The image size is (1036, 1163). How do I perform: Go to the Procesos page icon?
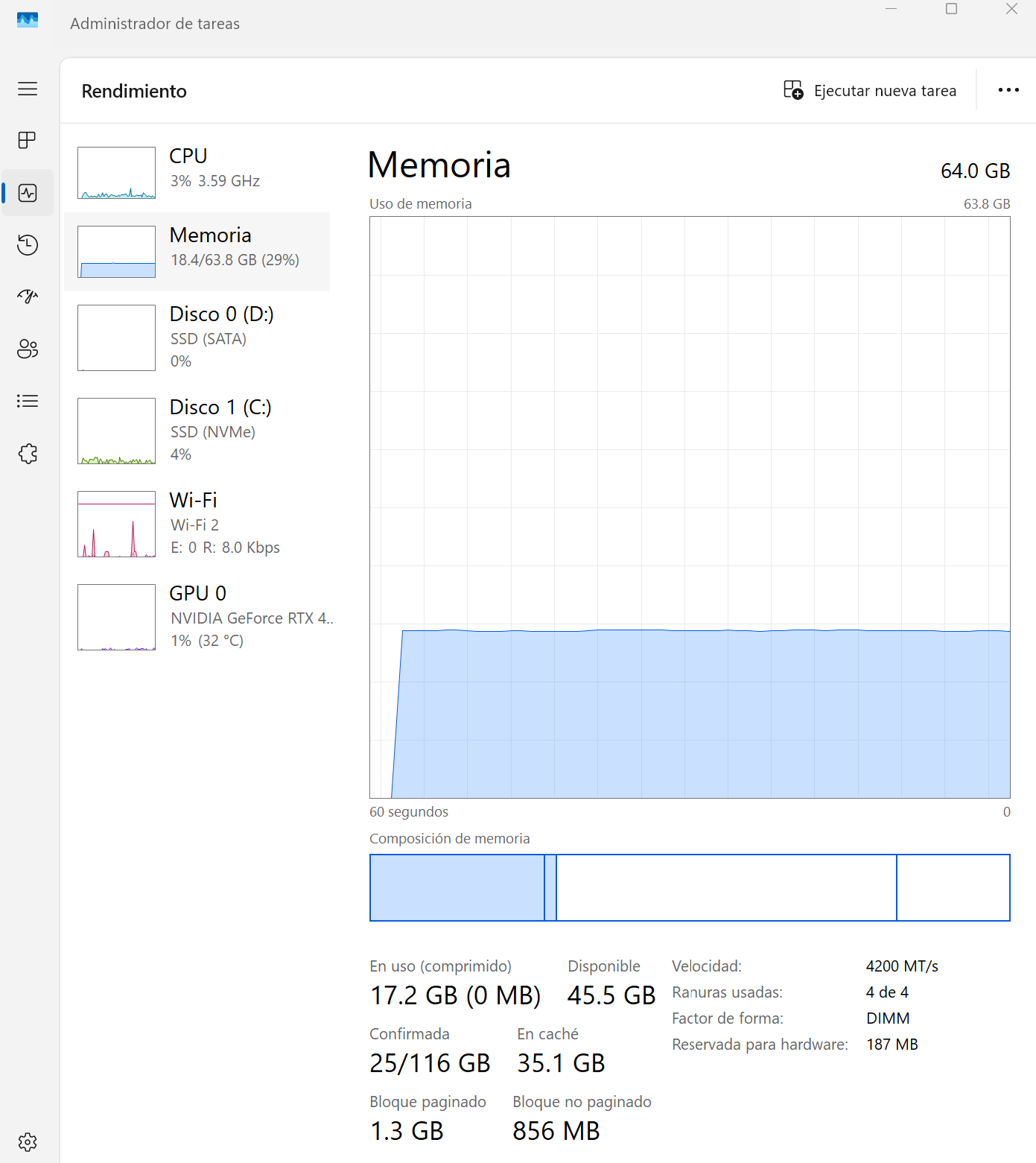[28, 140]
